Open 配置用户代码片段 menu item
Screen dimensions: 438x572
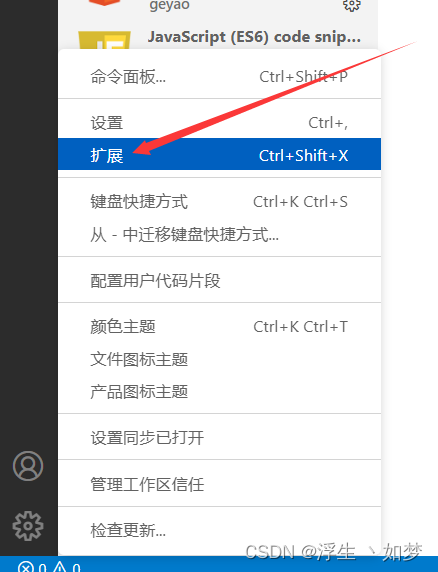[x=219, y=280]
